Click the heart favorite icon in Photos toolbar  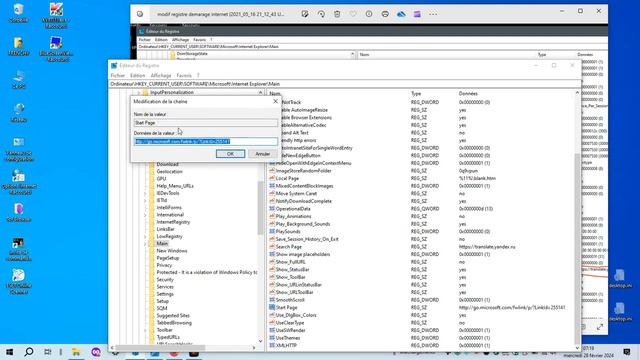pyautogui.click(x=353, y=14)
